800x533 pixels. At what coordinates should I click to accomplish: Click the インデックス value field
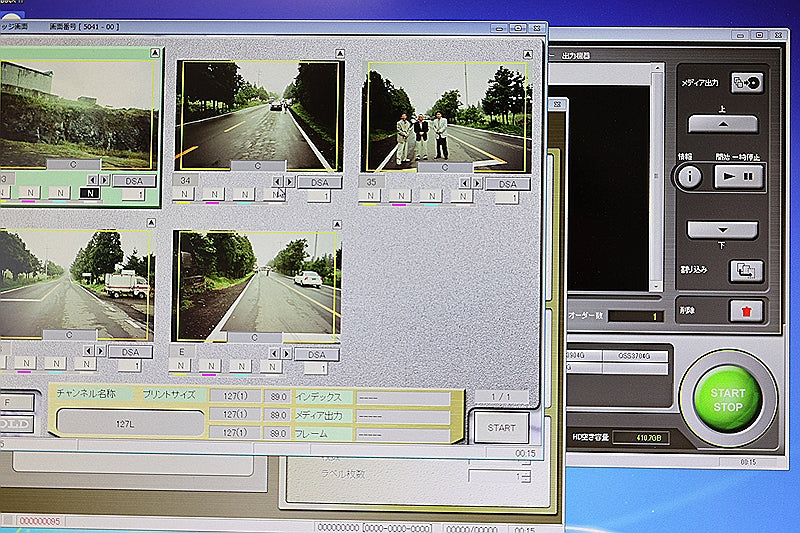pyautogui.click(x=403, y=397)
